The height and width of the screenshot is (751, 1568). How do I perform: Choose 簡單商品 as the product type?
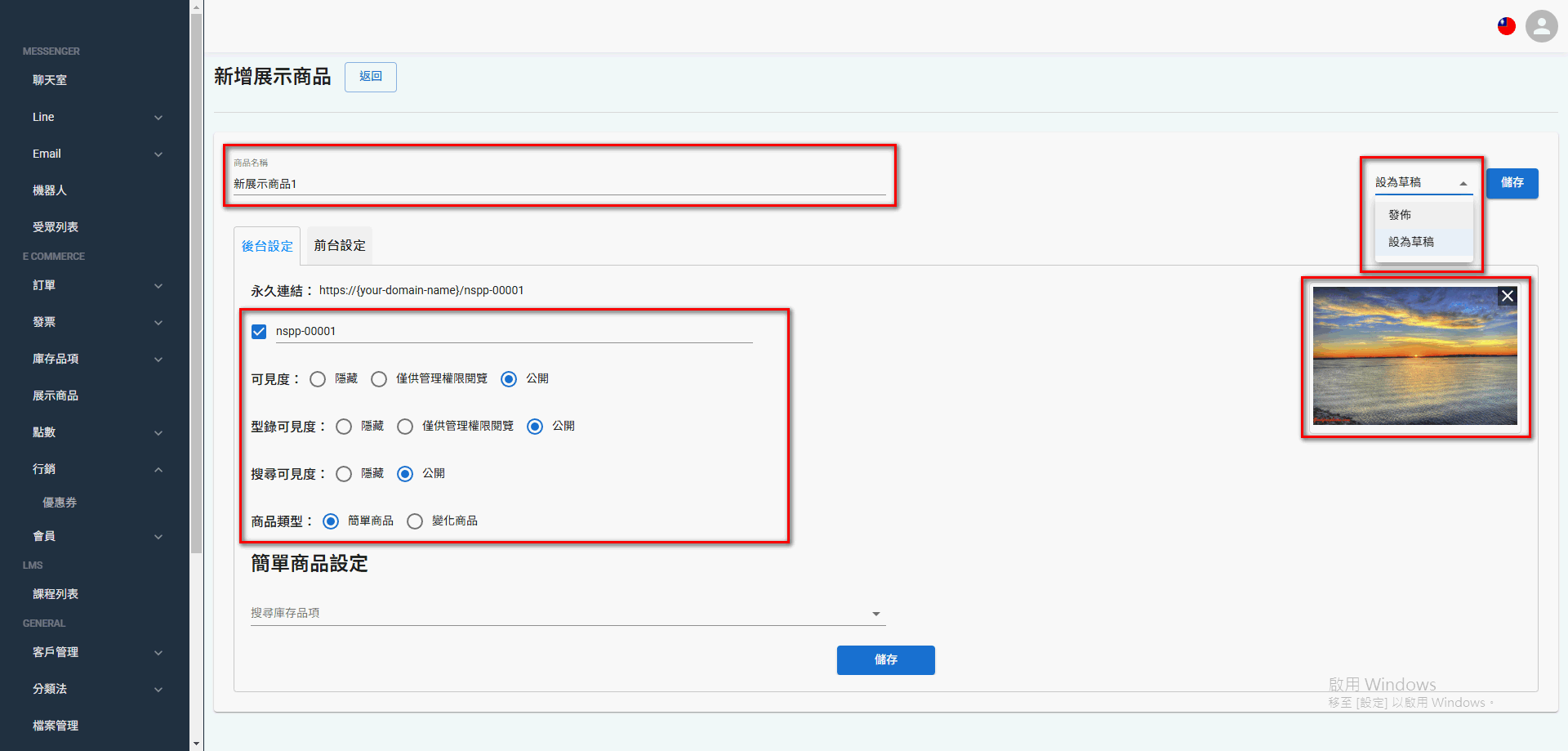331,521
